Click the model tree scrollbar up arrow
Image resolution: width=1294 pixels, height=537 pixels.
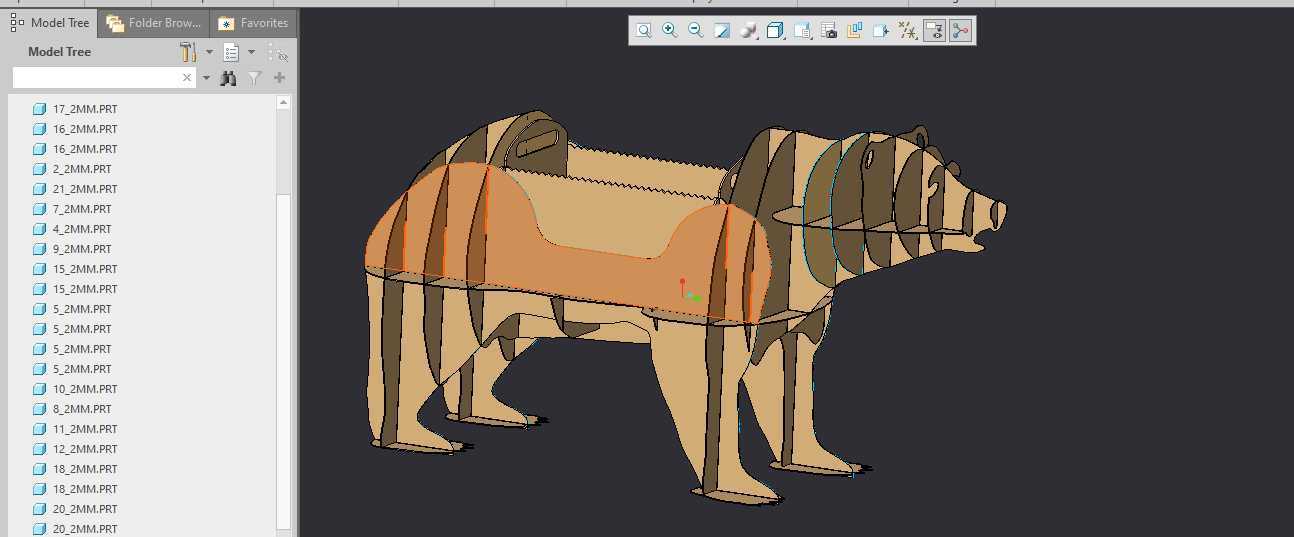click(x=284, y=102)
